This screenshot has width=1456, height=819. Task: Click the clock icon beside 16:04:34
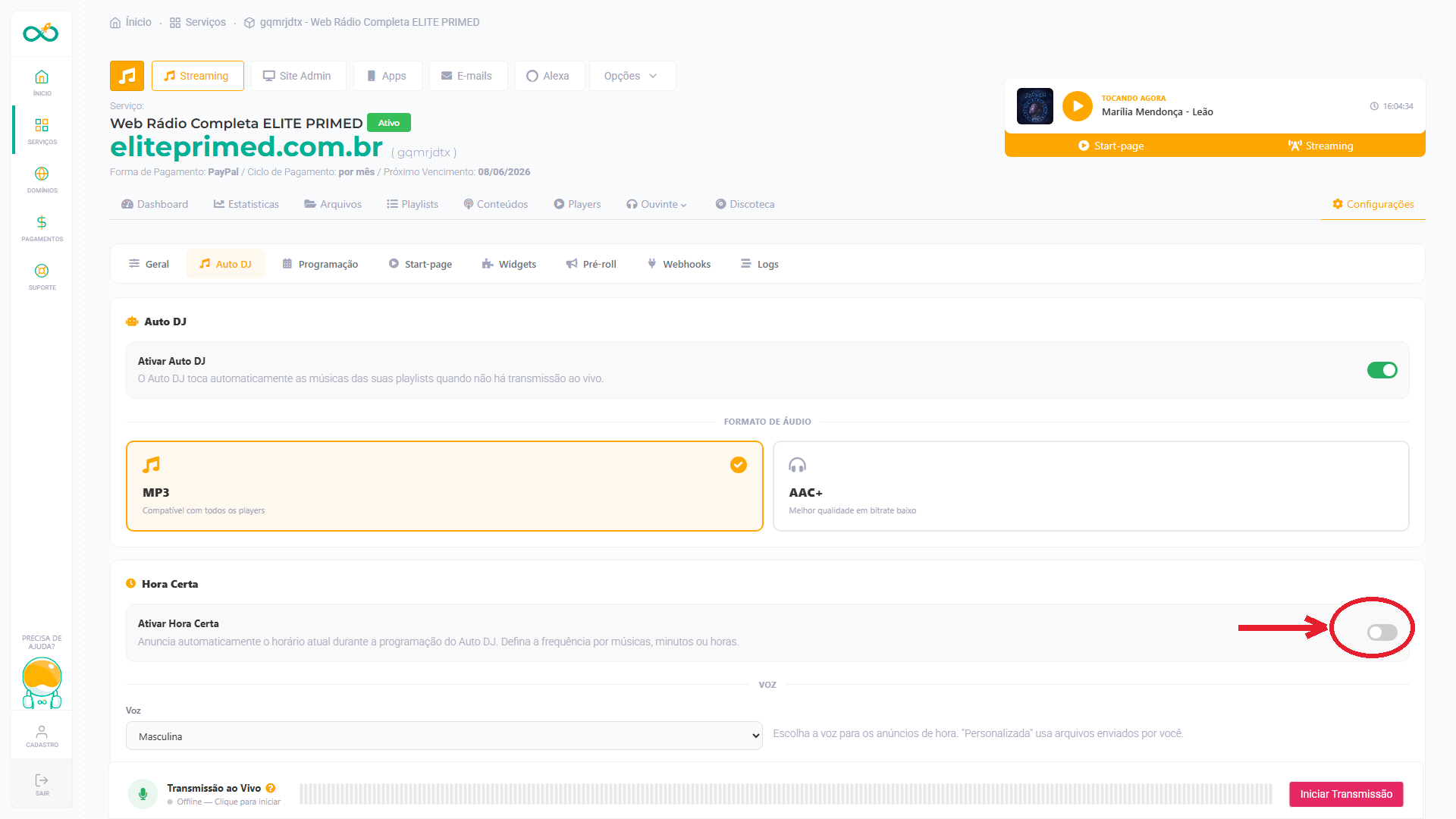[1374, 106]
